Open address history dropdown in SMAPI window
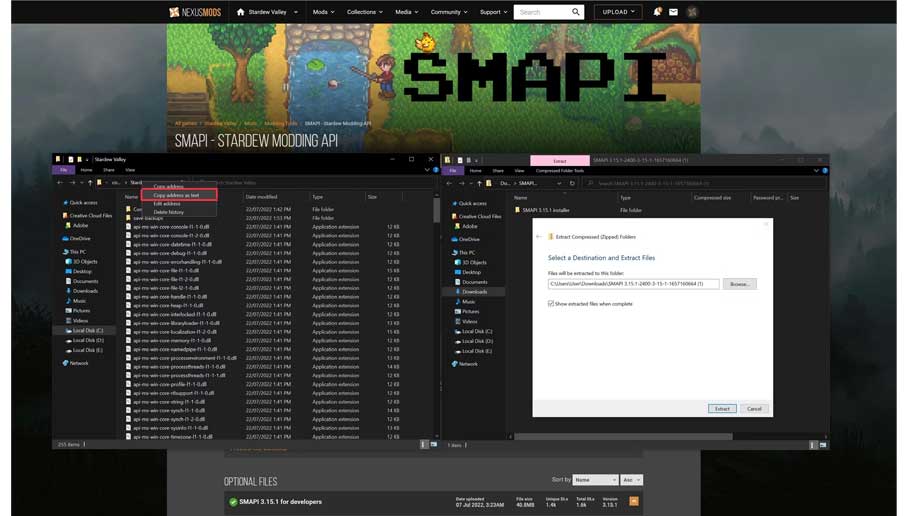908x516 pixels. coord(559,183)
